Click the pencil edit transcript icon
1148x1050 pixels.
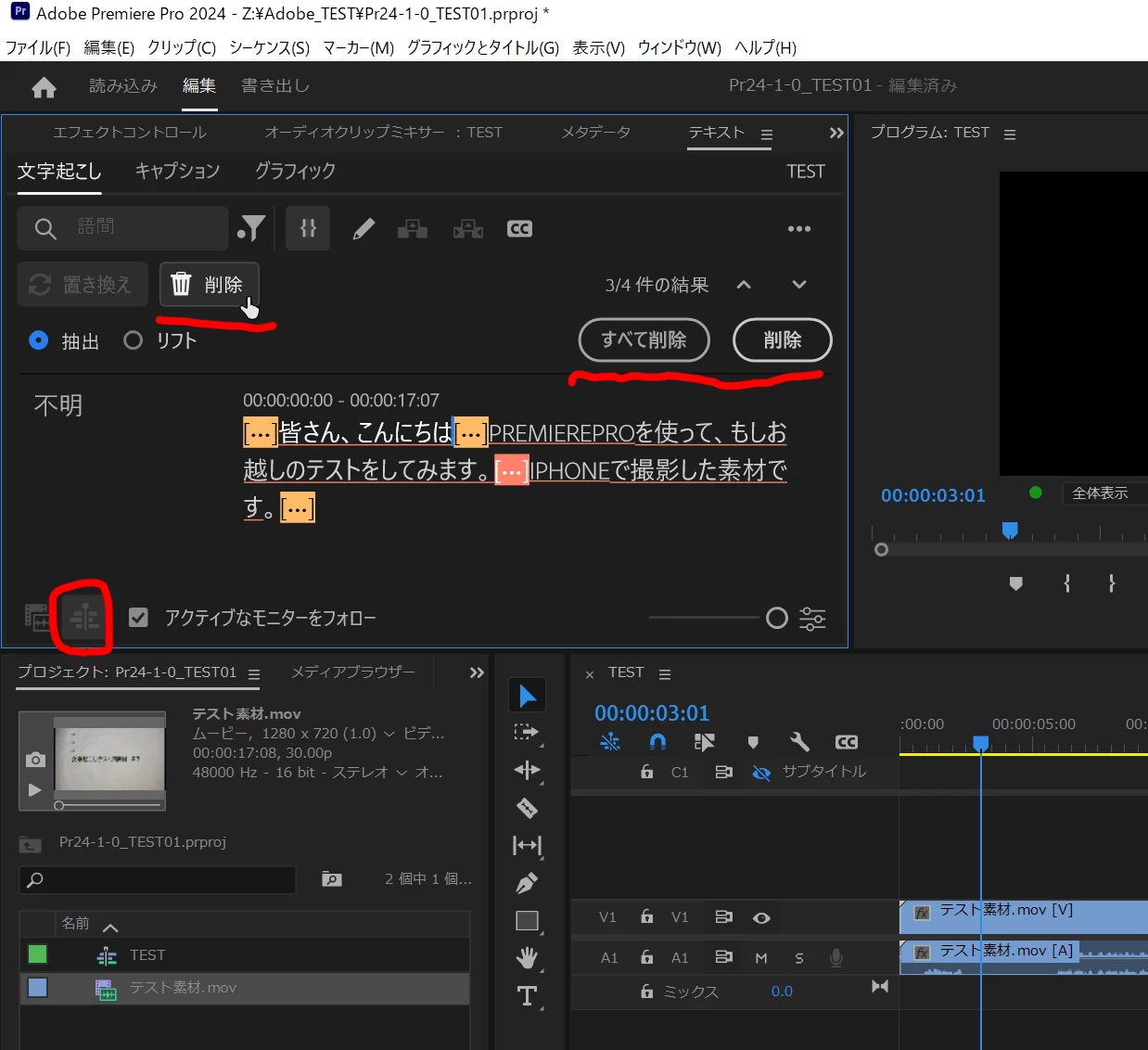click(x=364, y=228)
